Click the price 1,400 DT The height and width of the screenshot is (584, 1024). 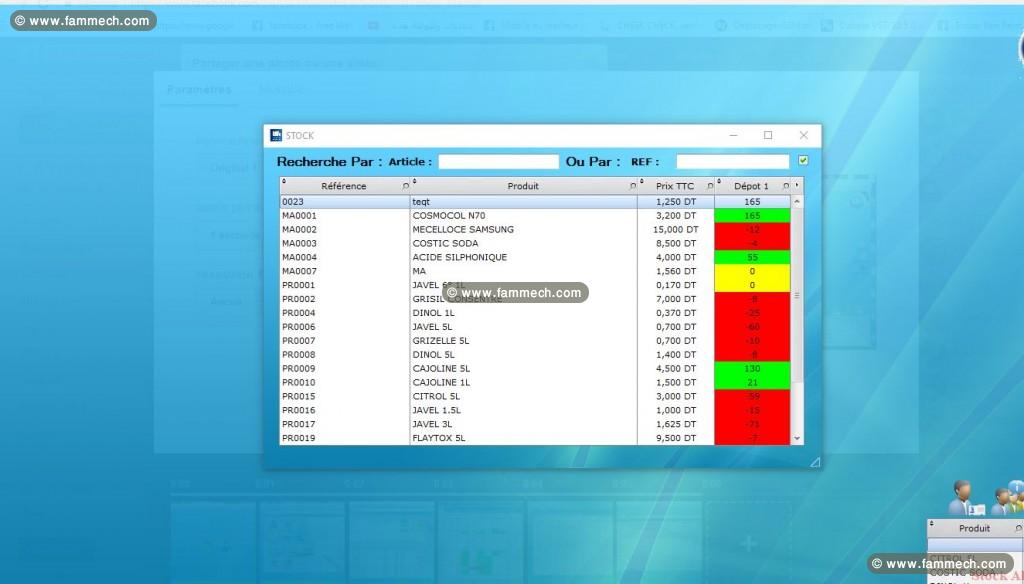click(676, 355)
